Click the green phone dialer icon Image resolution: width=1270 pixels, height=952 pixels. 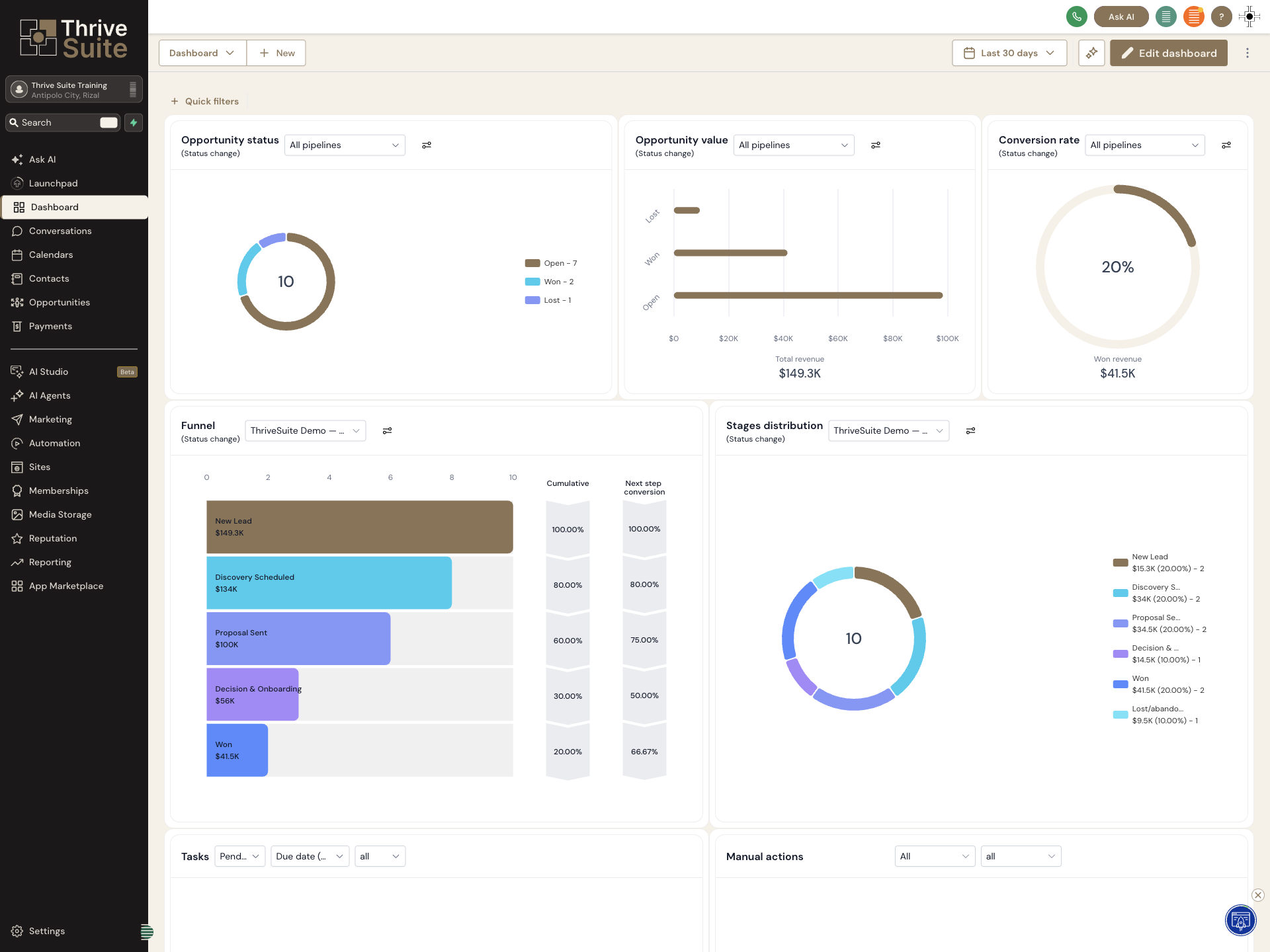pyautogui.click(x=1076, y=17)
